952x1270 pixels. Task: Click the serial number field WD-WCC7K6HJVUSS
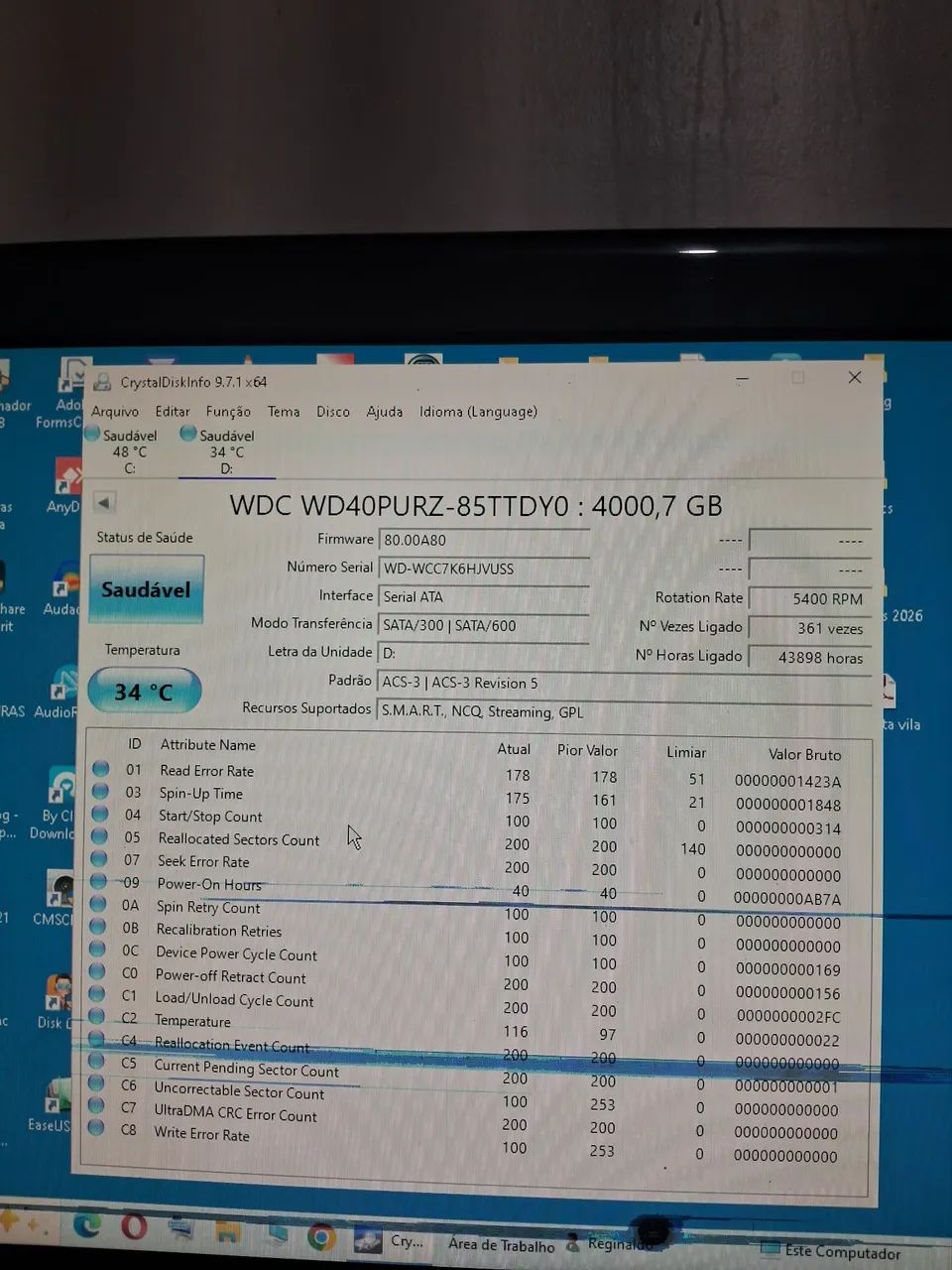[484, 569]
